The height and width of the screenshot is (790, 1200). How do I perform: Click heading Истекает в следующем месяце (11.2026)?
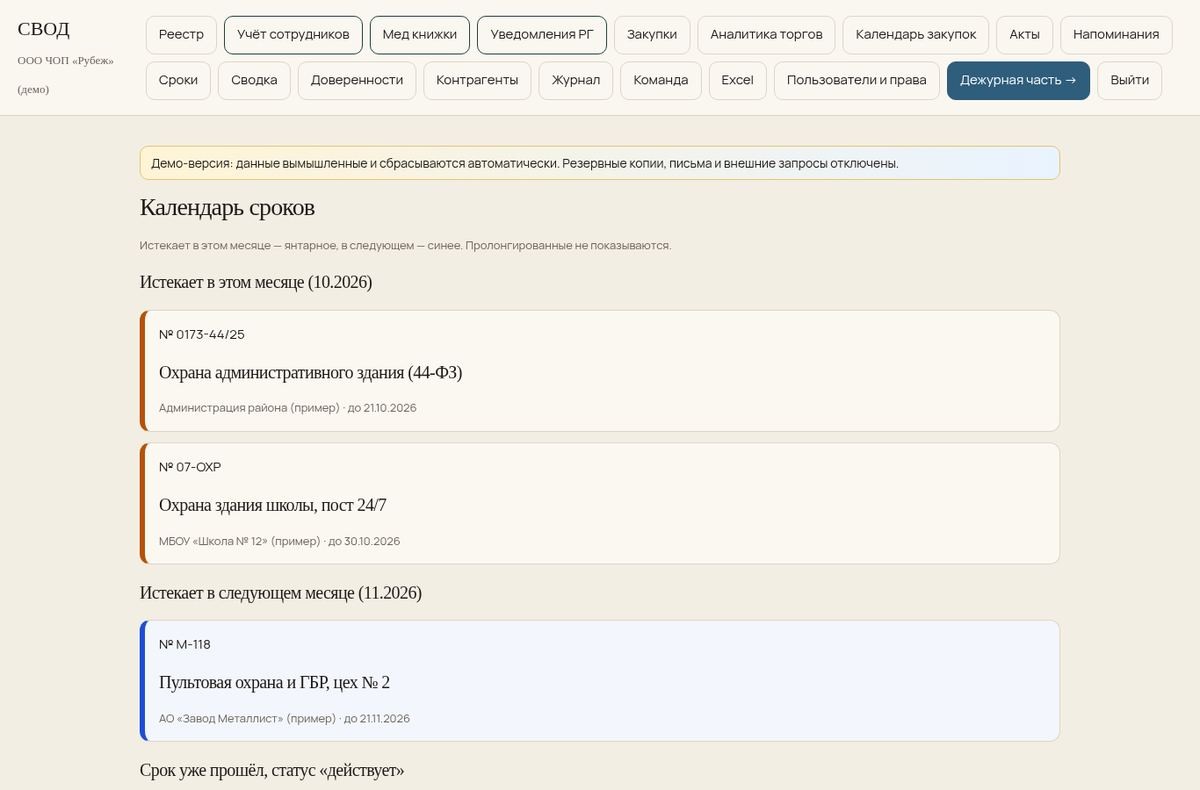click(x=281, y=593)
